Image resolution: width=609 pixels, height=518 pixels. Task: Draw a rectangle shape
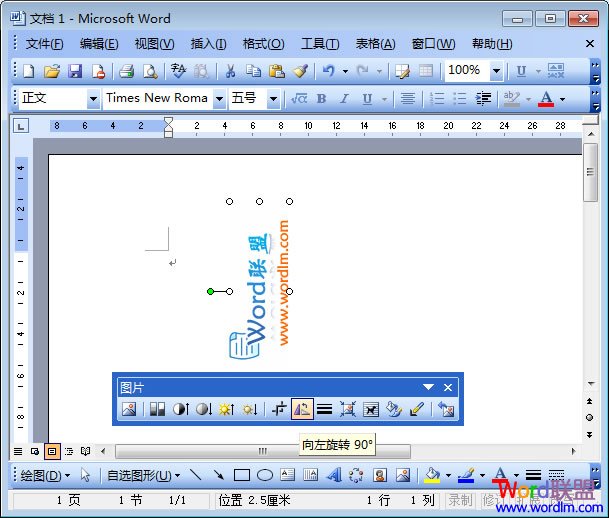point(242,475)
